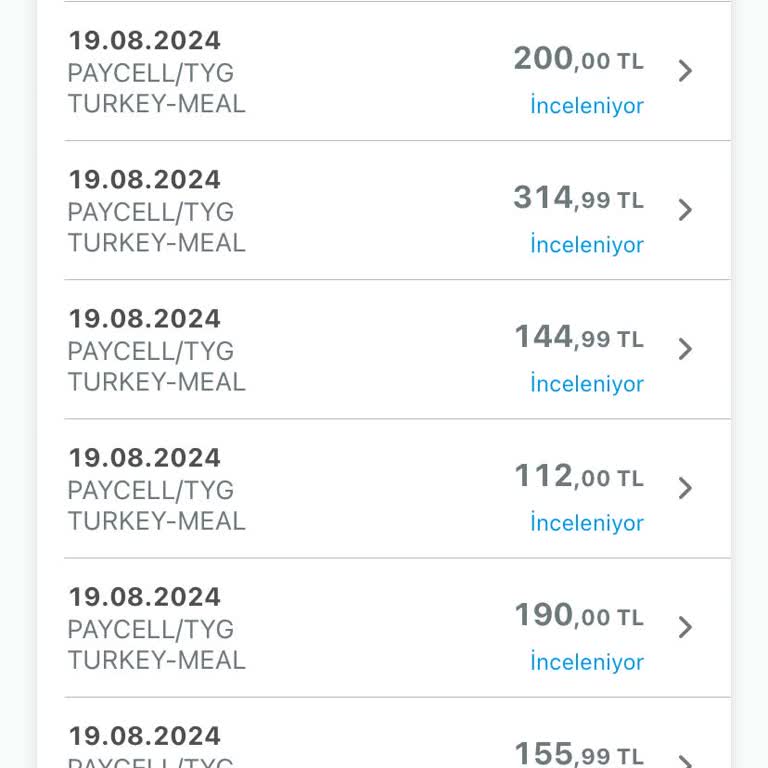768x768 pixels.
Task: Click İnceleniyor status under 200,00 TL
Action: click(587, 106)
